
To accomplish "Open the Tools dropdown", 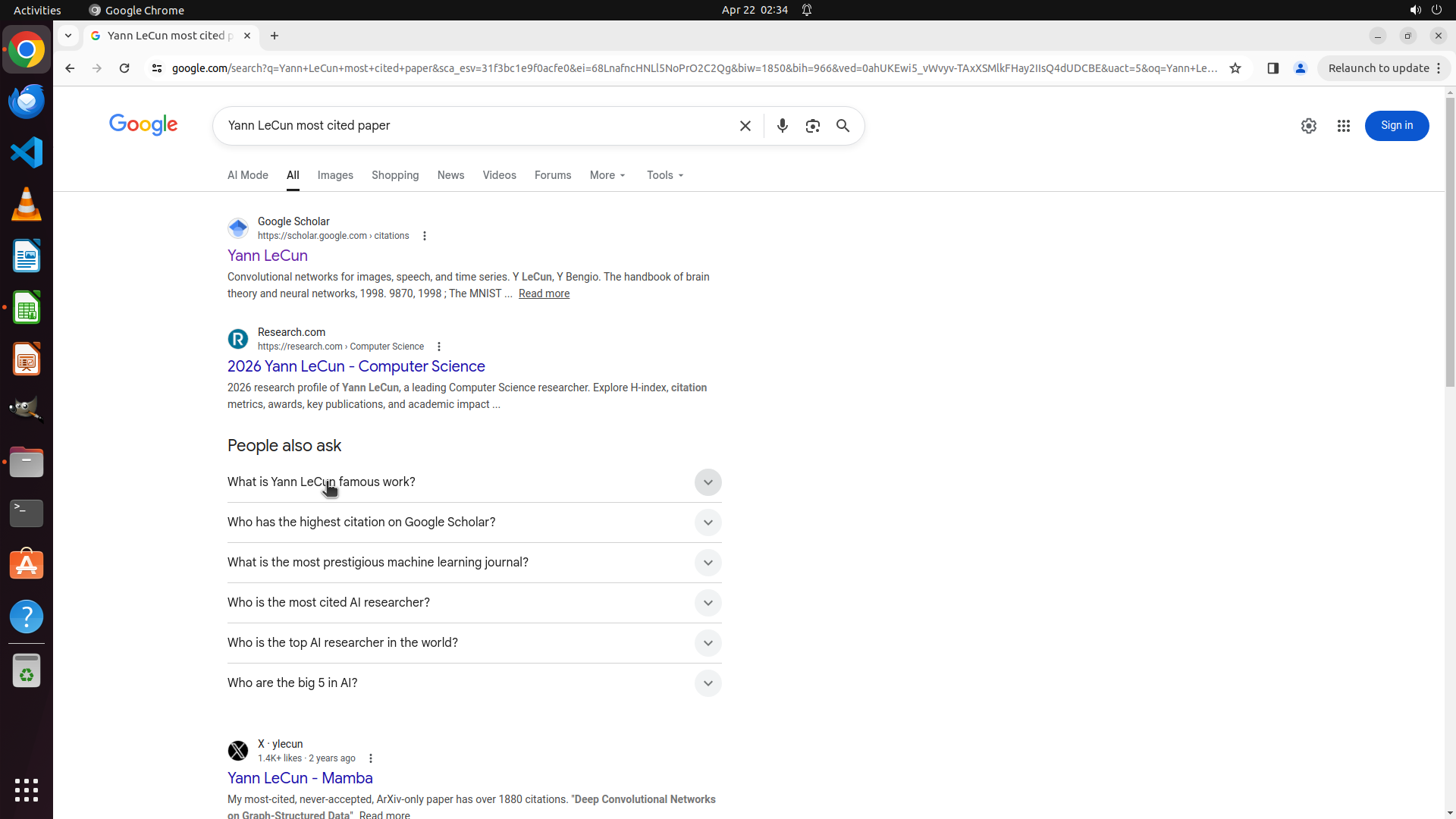I will click(x=665, y=175).
